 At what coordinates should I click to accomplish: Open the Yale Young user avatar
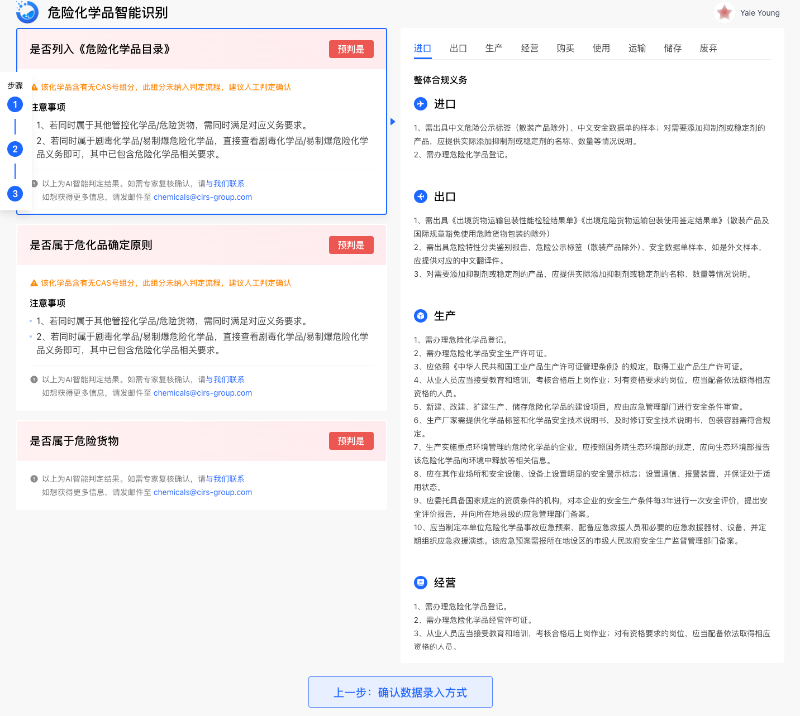point(724,13)
